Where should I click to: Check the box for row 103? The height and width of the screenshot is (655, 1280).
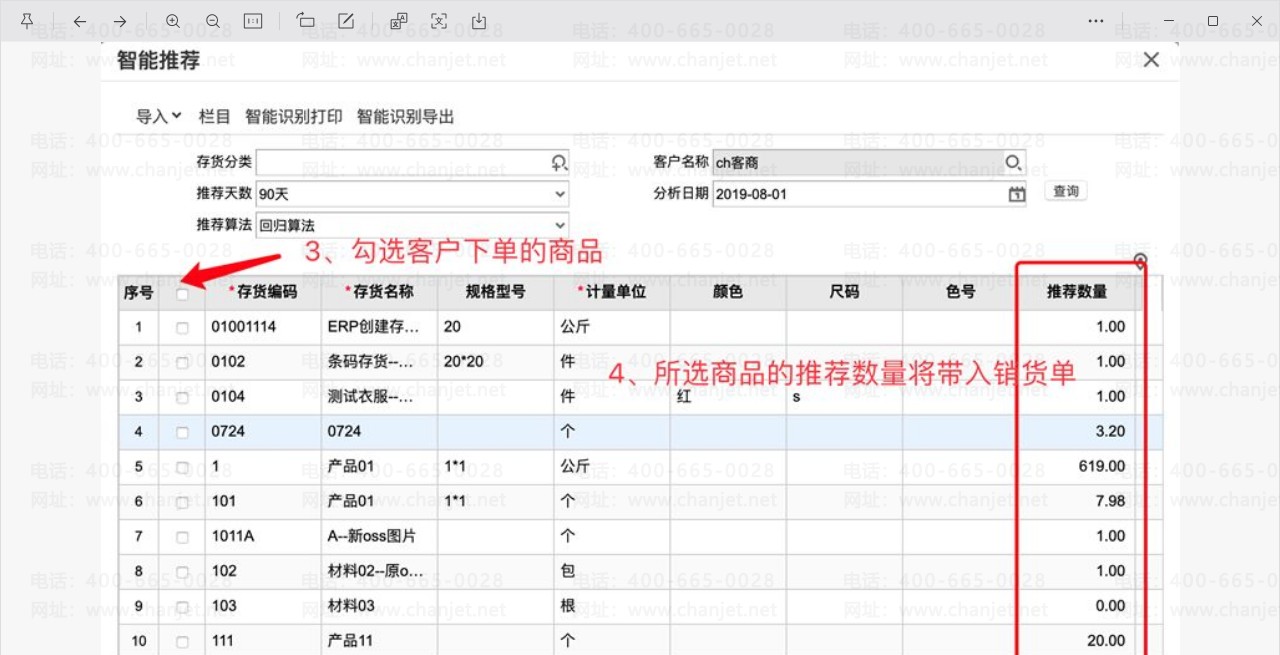(182, 606)
